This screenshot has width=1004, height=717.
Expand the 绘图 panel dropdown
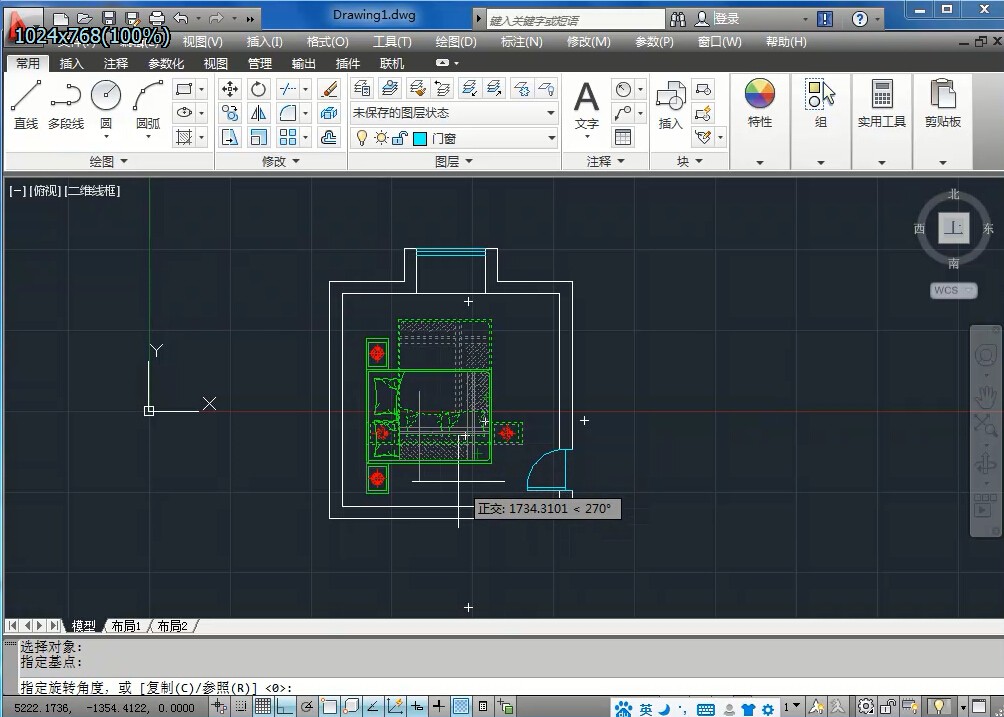click(x=108, y=161)
